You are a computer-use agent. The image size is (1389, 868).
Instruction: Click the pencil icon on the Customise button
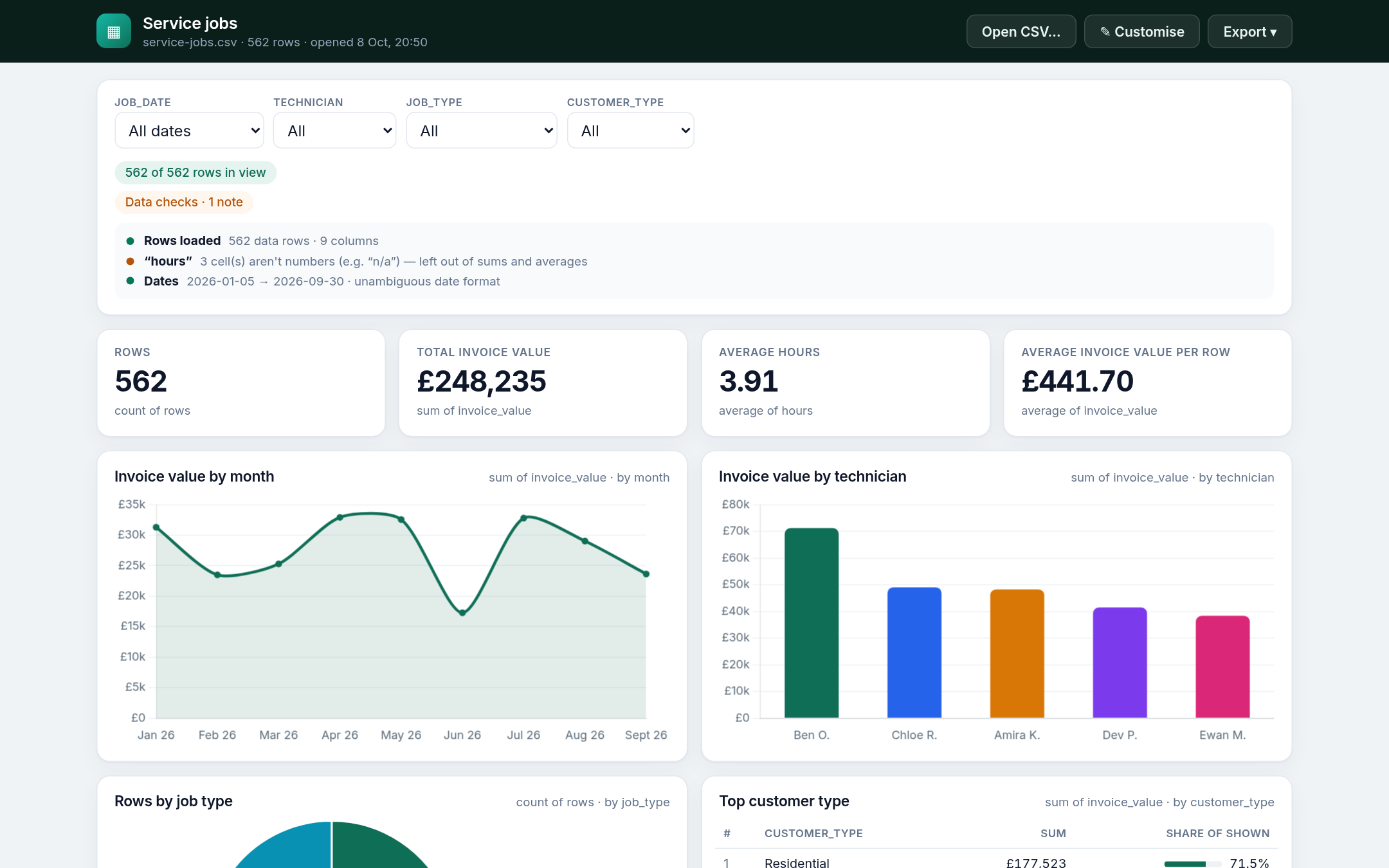coord(1105,32)
